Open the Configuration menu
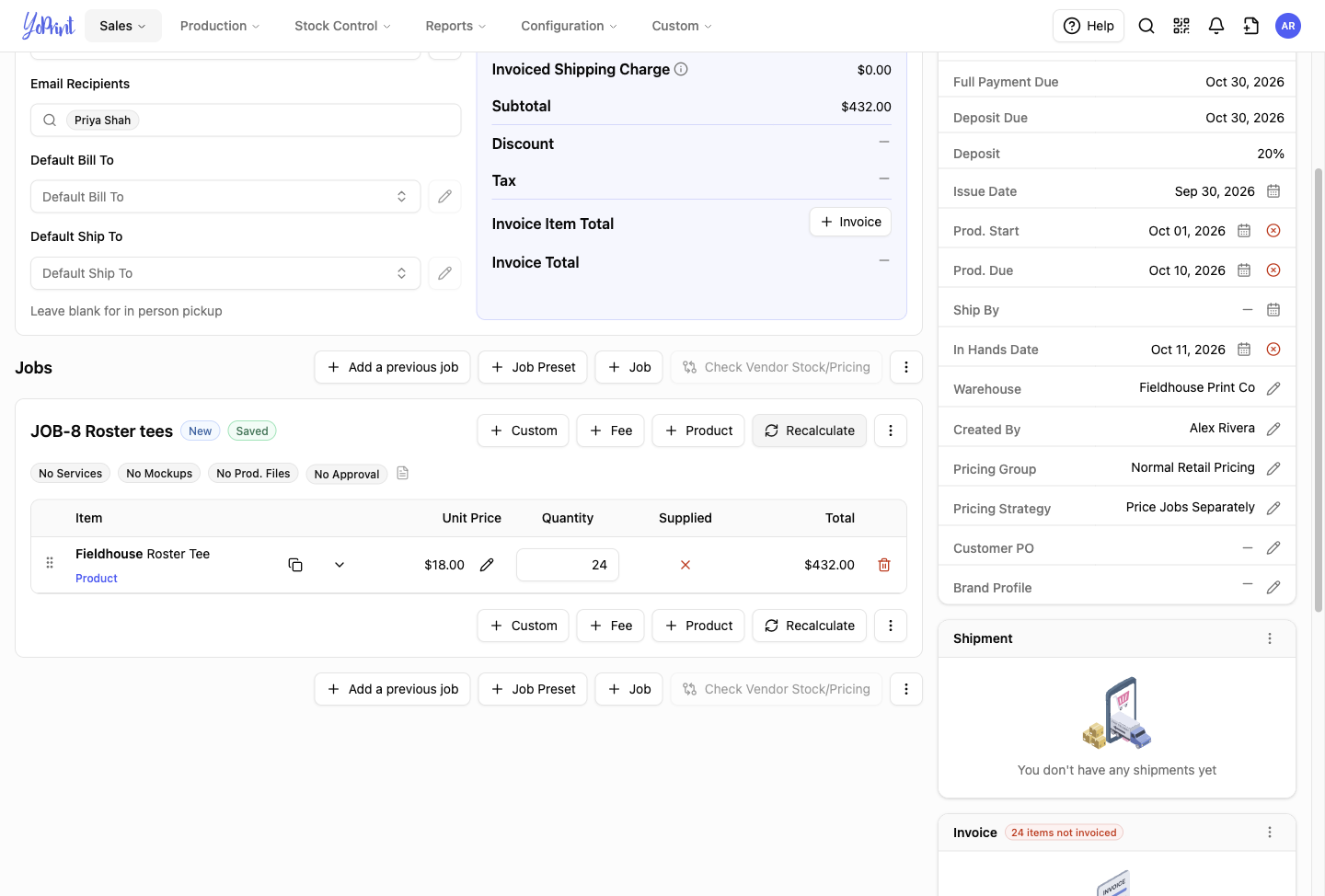Screen dimensions: 1325x896 point(569,26)
